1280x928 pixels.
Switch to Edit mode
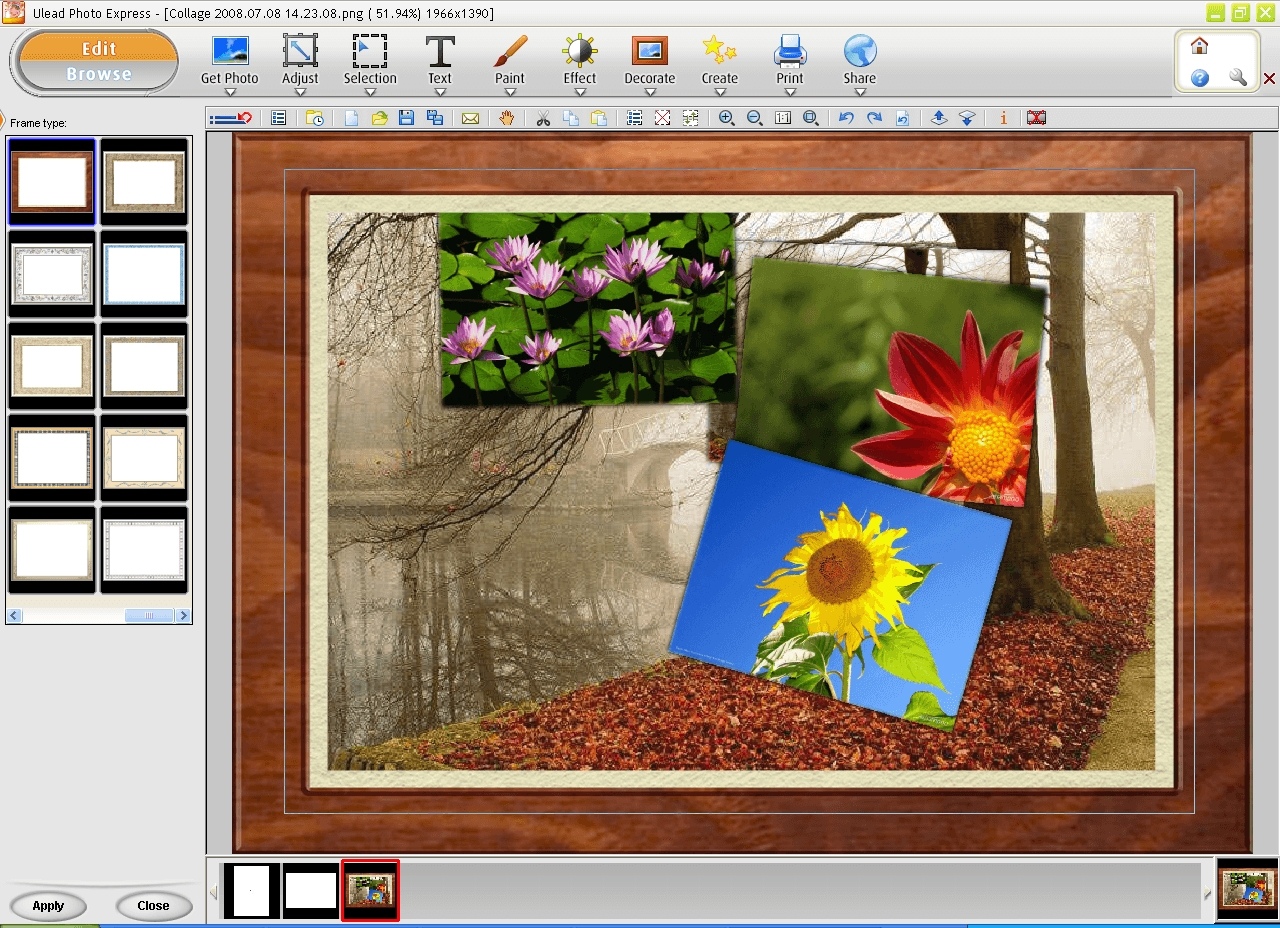tap(99, 48)
